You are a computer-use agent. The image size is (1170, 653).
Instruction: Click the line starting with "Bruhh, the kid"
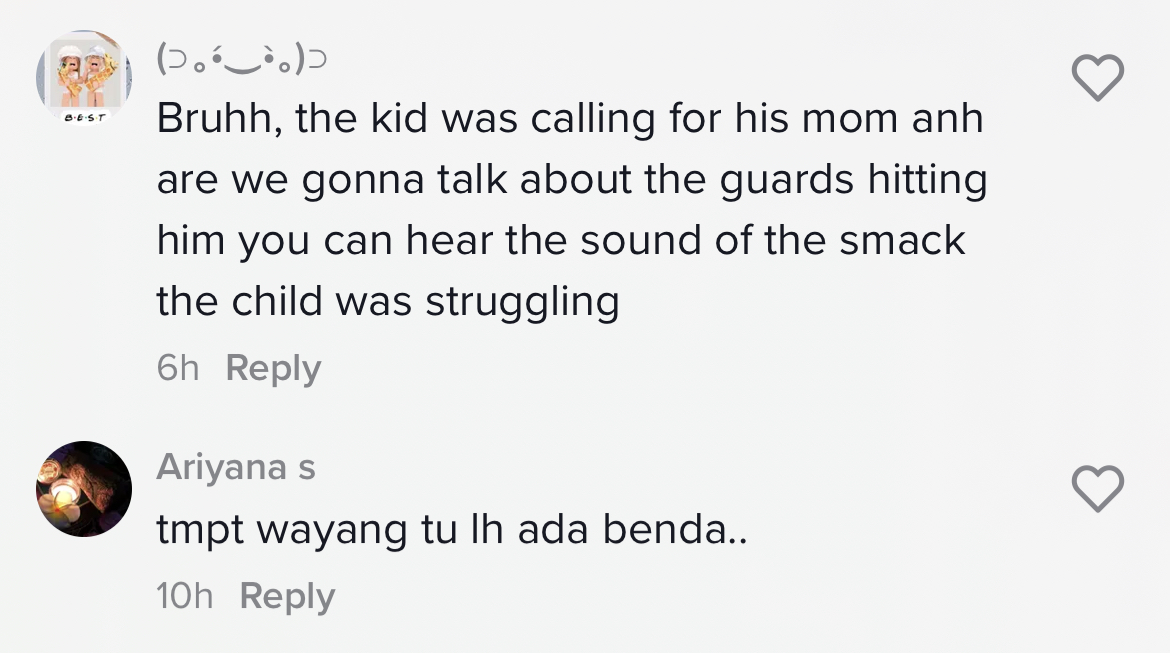pyautogui.click(x=569, y=120)
